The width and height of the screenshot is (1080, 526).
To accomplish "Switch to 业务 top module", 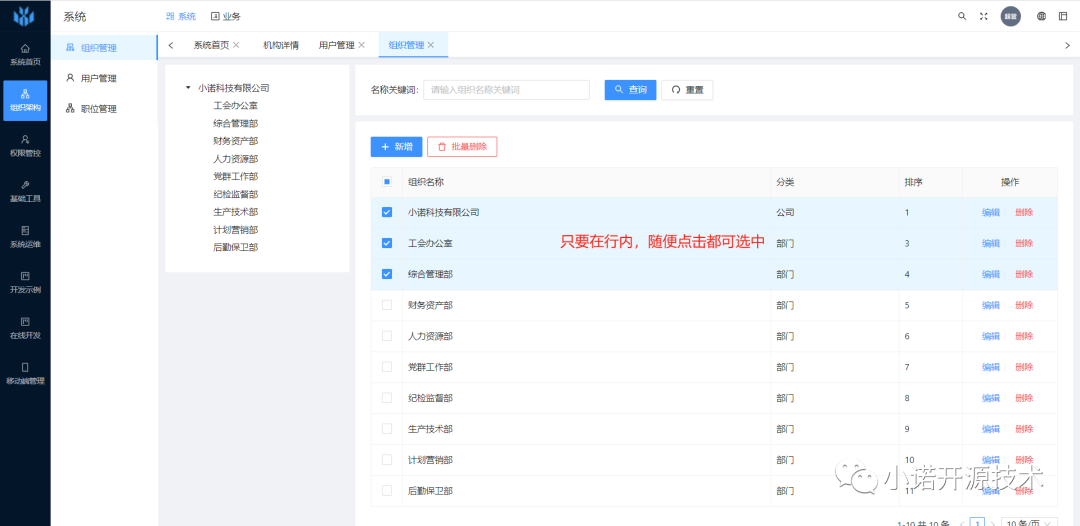I will tap(226, 17).
